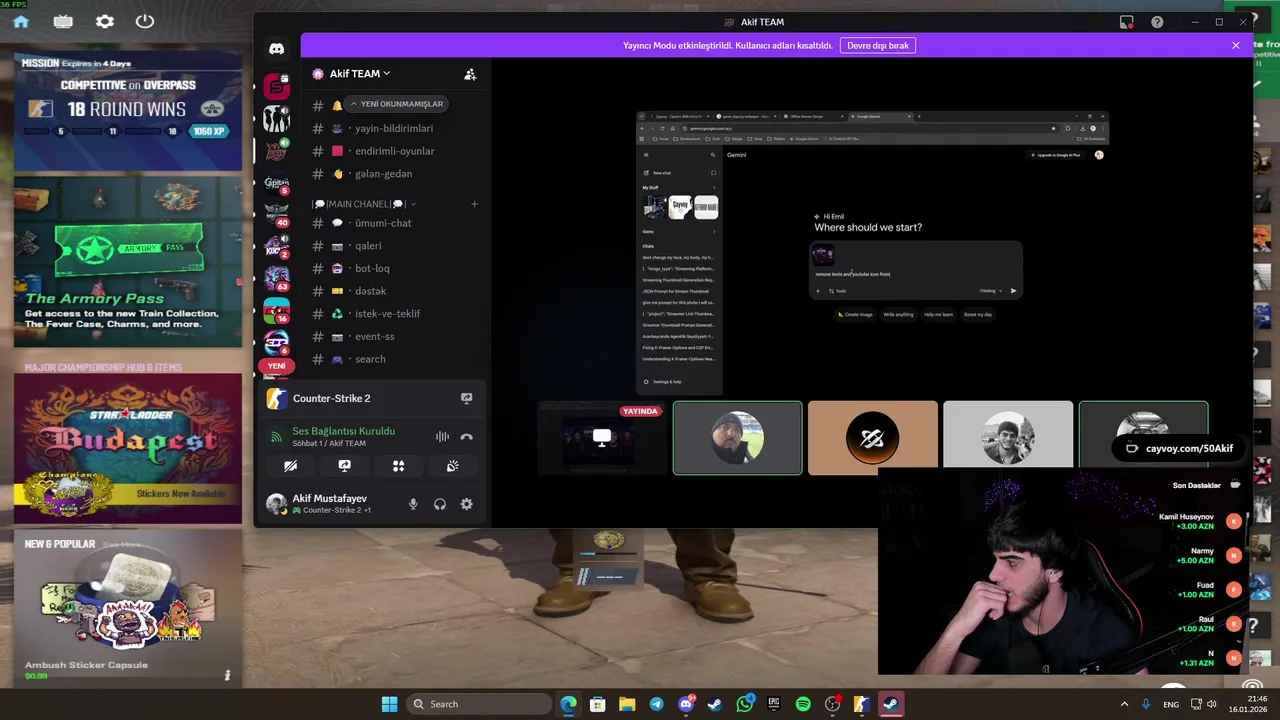
Task: Stop streaming Counter-Strike 2 screen icon
Action: [x=466, y=398]
